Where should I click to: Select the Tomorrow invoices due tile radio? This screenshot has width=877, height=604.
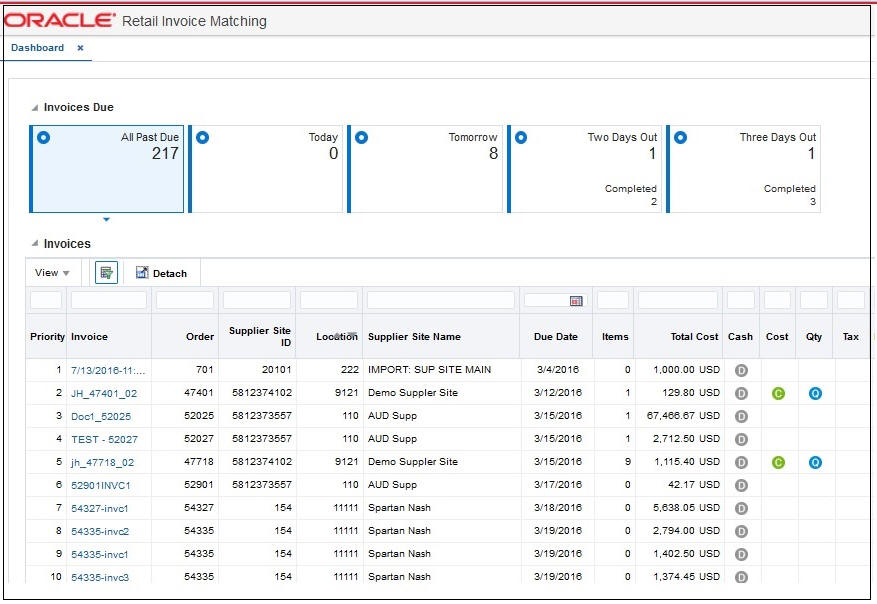tap(361, 138)
